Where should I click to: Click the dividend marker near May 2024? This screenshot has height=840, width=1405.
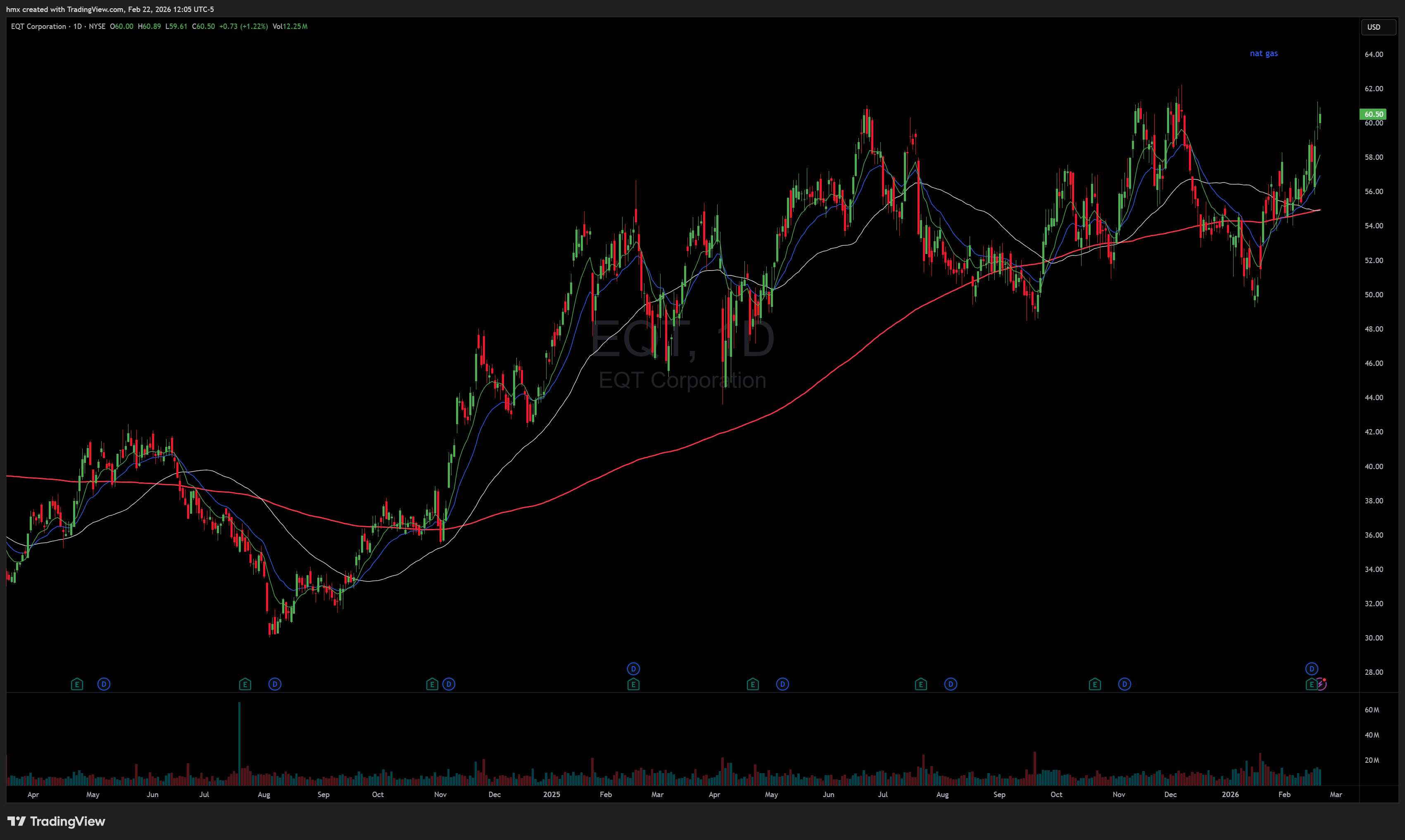pyautogui.click(x=104, y=684)
